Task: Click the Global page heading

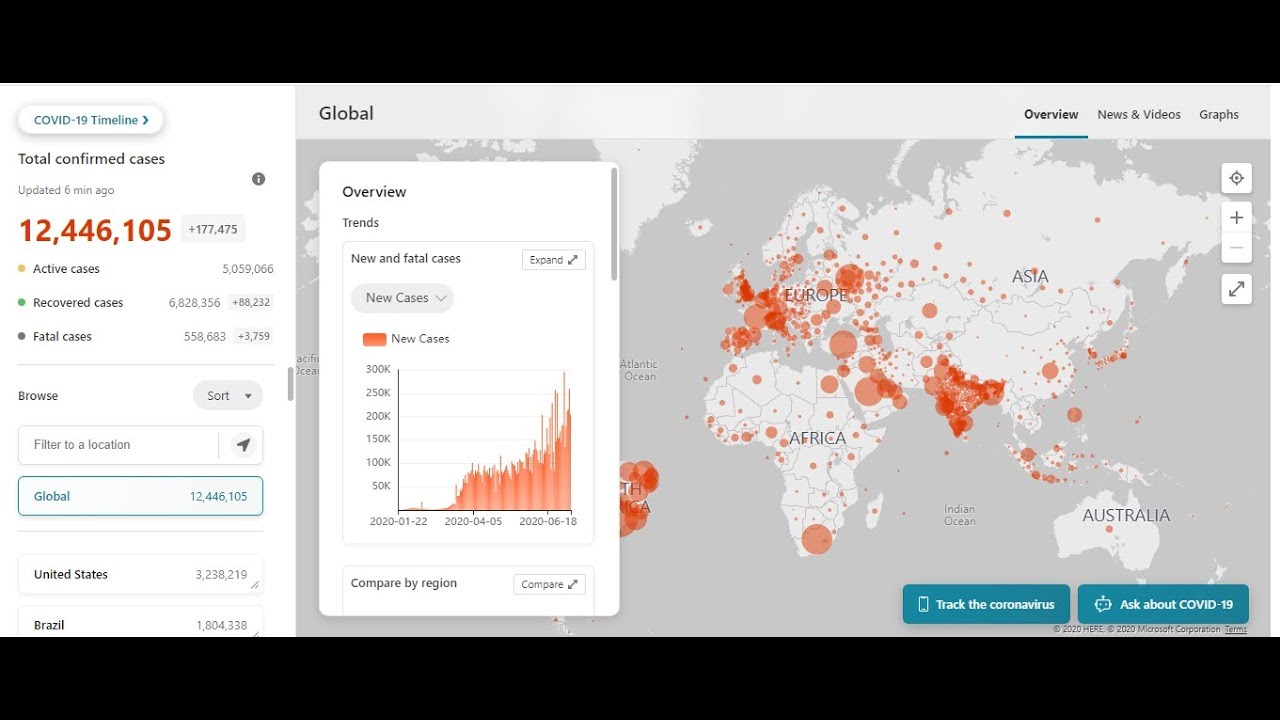Action: click(x=346, y=114)
